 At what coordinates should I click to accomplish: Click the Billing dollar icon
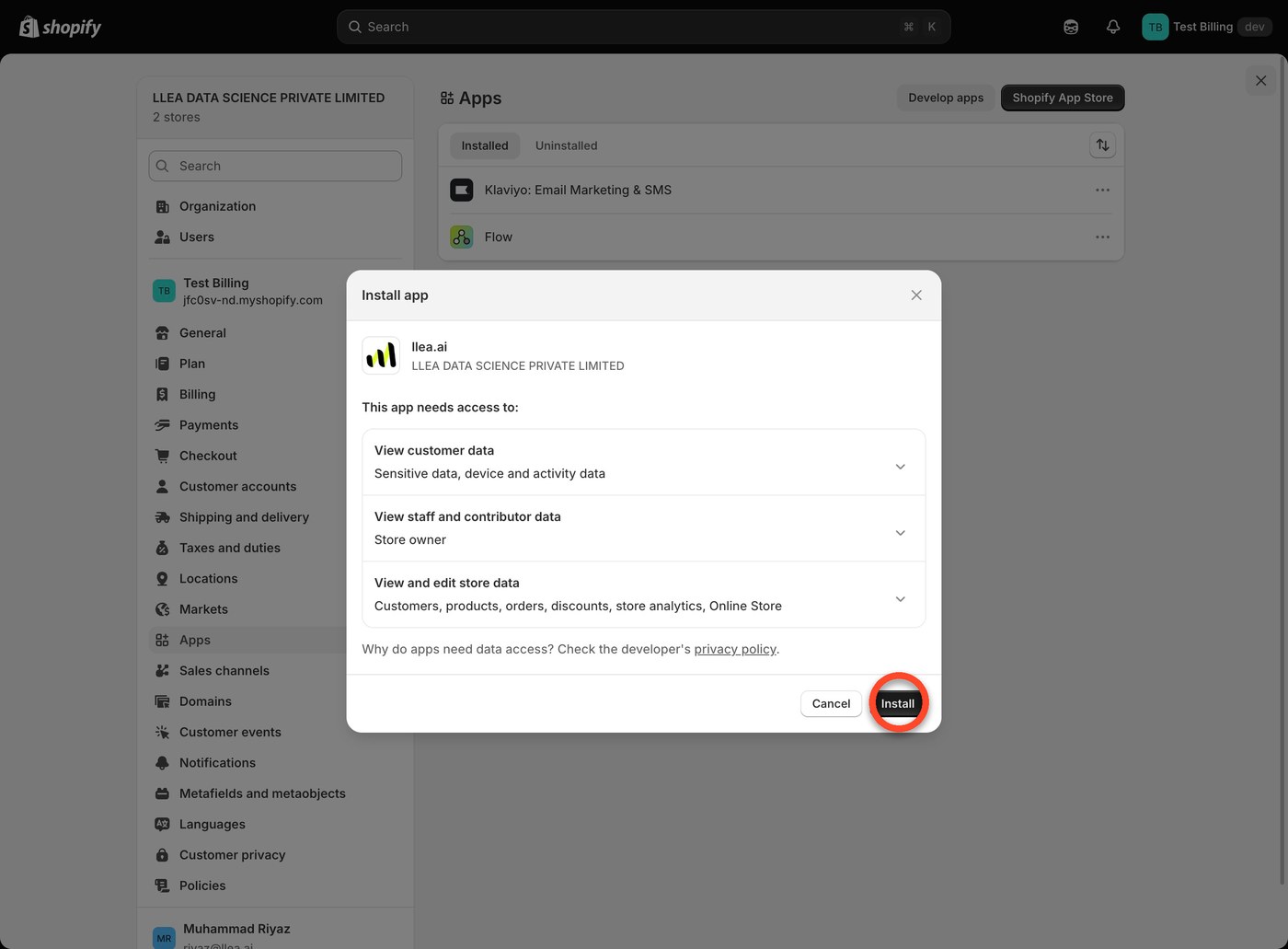[x=162, y=394]
